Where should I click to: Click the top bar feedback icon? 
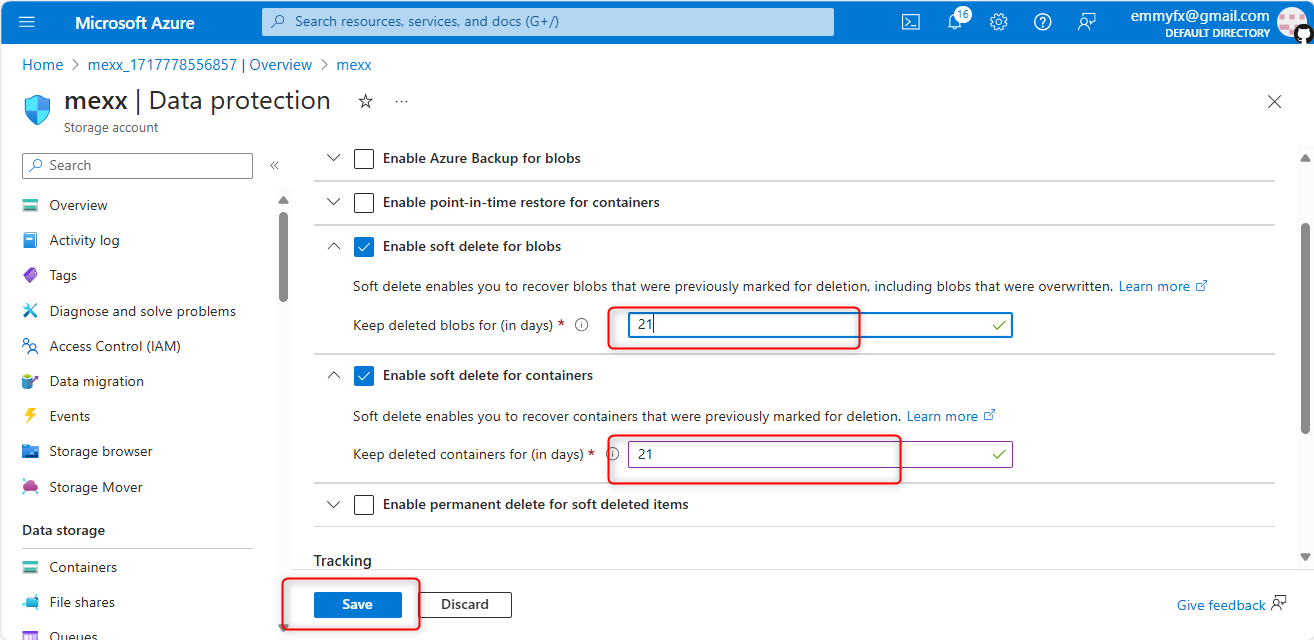pyautogui.click(x=1086, y=22)
